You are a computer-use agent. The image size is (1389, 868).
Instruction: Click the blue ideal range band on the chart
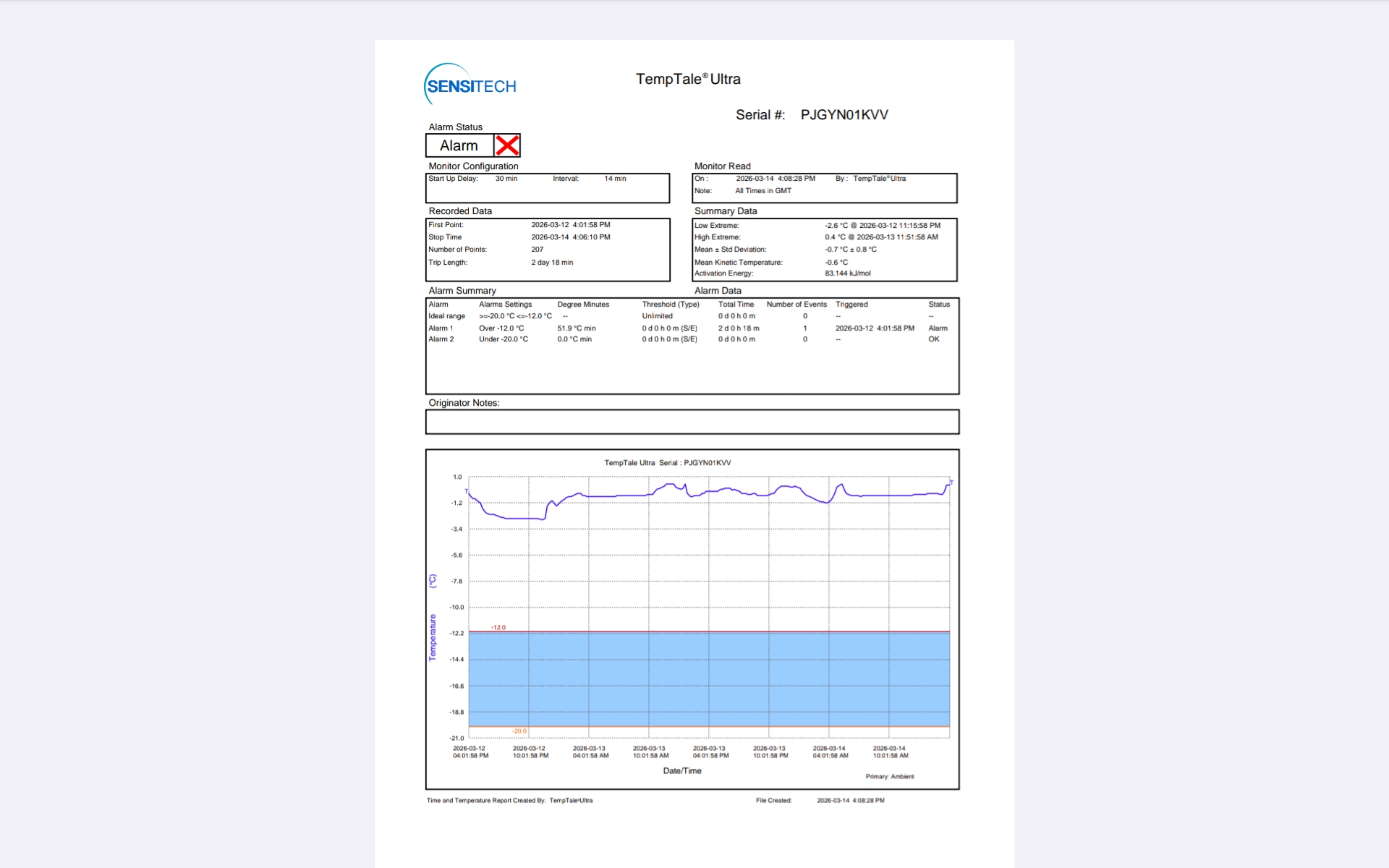click(709, 678)
